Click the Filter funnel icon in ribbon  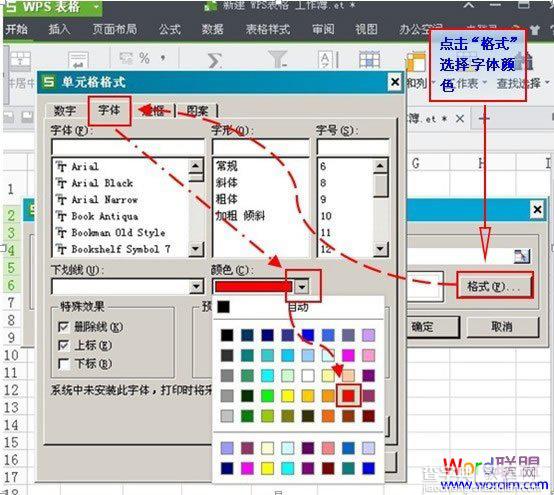(x=278, y=59)
